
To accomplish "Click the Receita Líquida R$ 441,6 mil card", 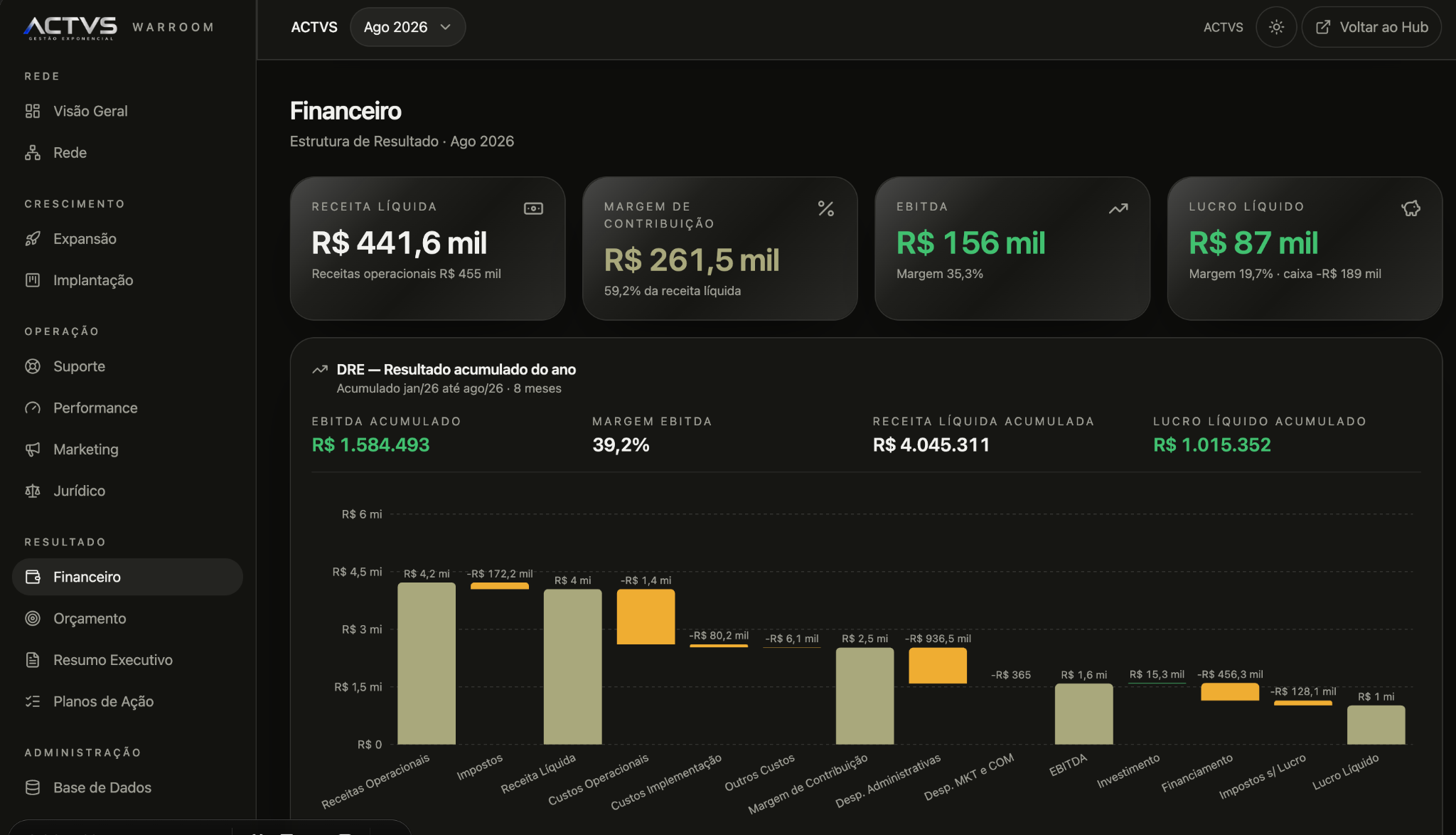I will [427, 248].
